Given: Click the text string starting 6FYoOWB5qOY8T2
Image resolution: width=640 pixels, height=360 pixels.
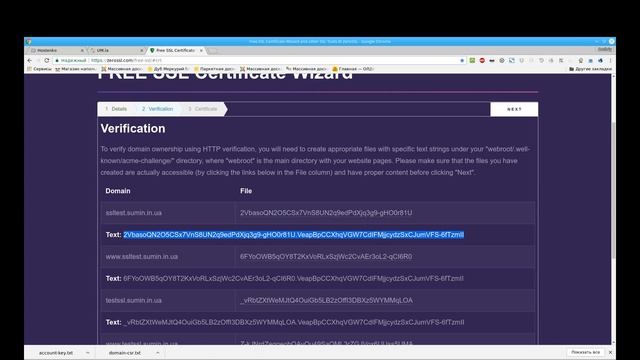Looking at the screenshot, I should point(293,278).
